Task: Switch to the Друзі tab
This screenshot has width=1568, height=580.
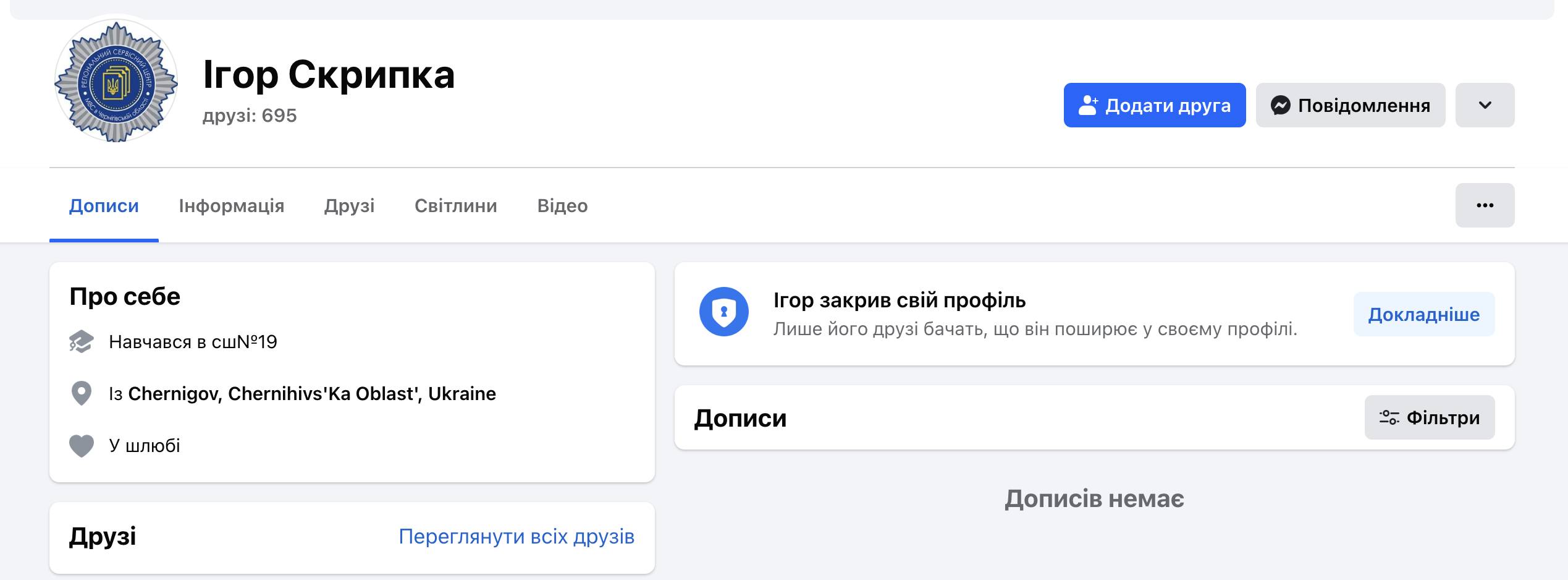Action: tap(349, 206)
